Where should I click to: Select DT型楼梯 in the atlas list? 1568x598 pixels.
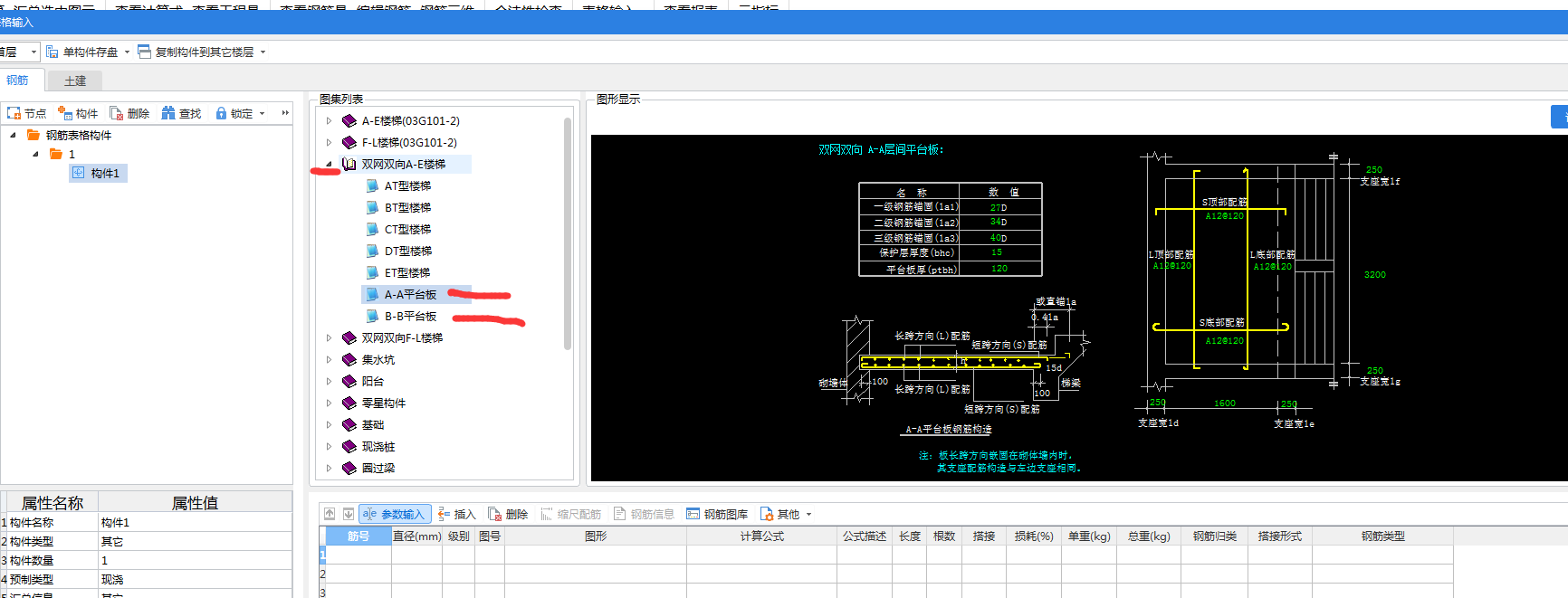click(408, 251)
